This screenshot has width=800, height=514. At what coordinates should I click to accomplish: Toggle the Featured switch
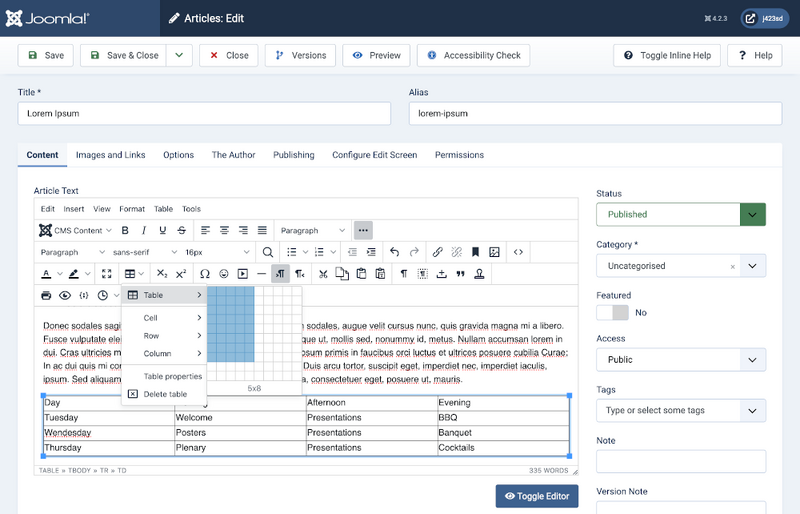[613, 312]
